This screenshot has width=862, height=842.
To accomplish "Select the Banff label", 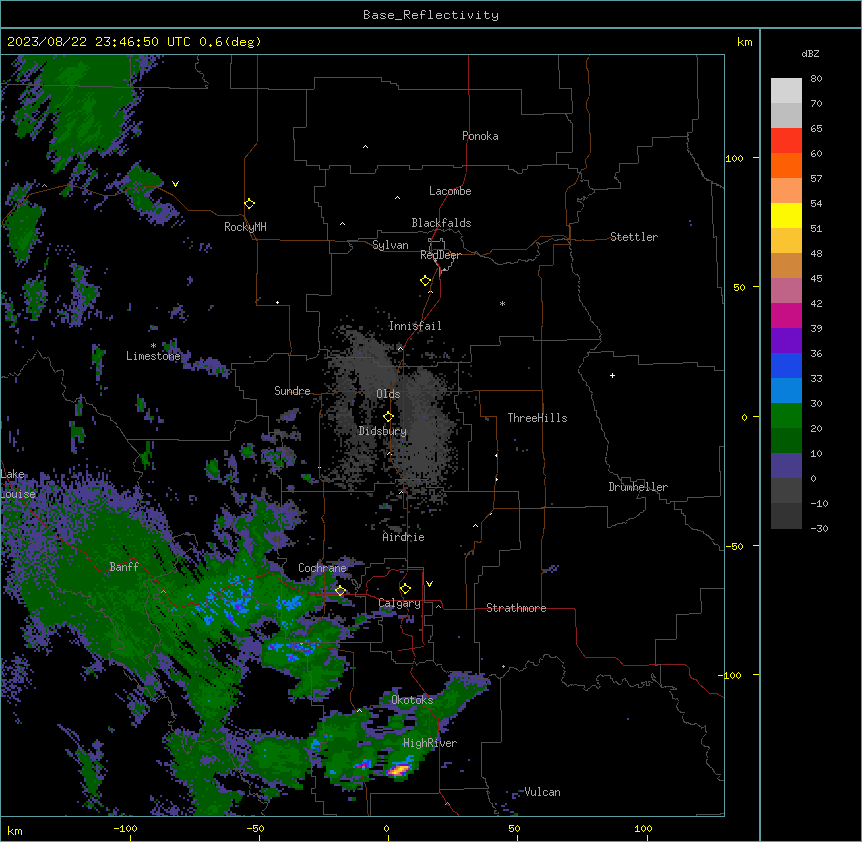I will [x=124, y=567].
